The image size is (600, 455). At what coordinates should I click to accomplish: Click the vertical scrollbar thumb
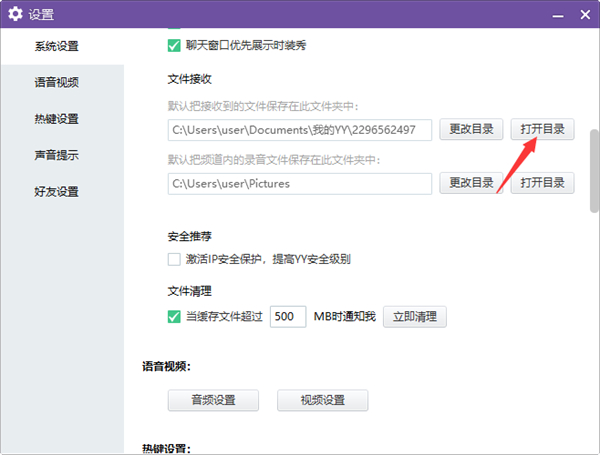[594, 171]
